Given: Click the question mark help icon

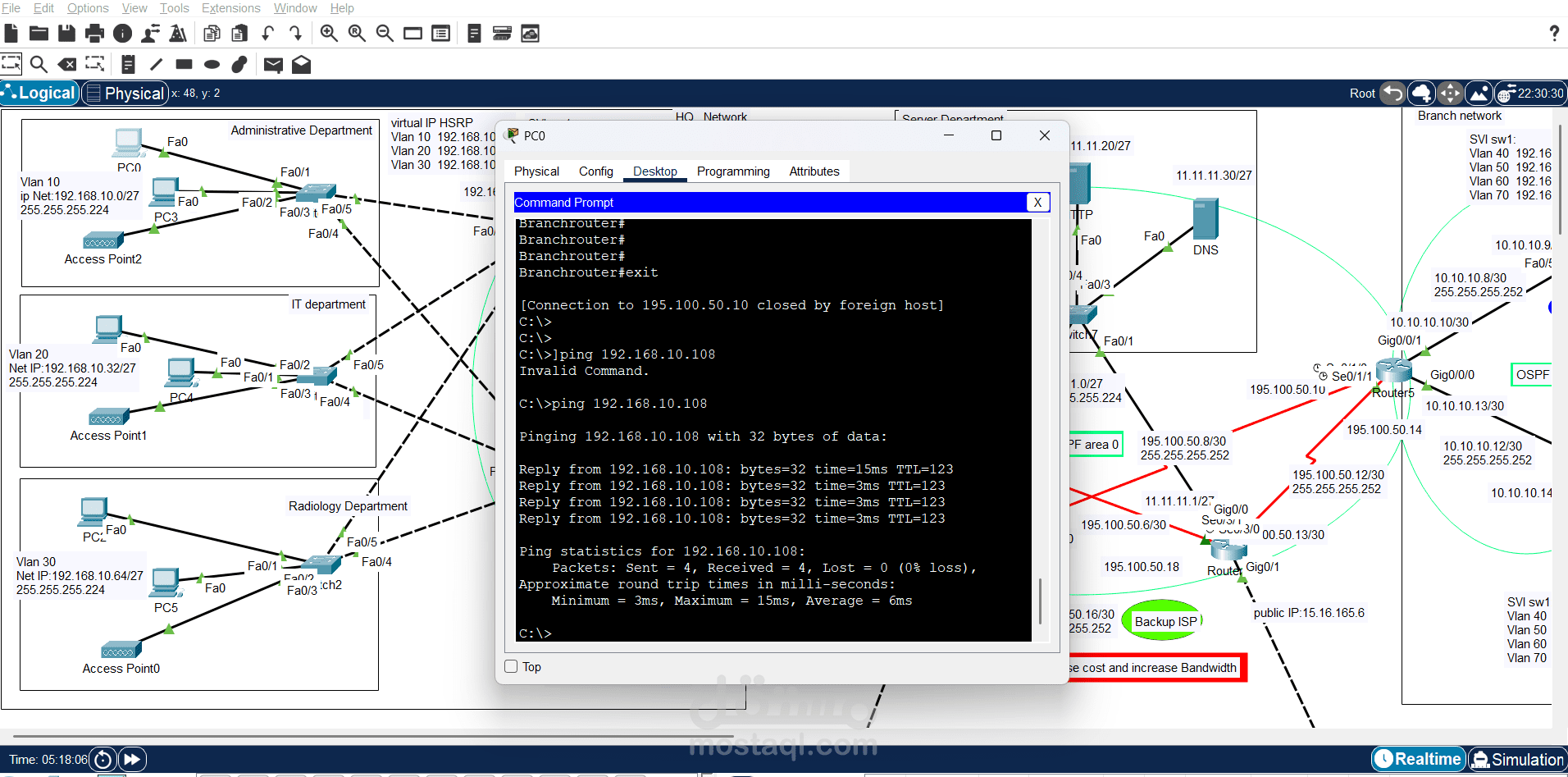Looking at the screenshot, I should click(1554, 34).
